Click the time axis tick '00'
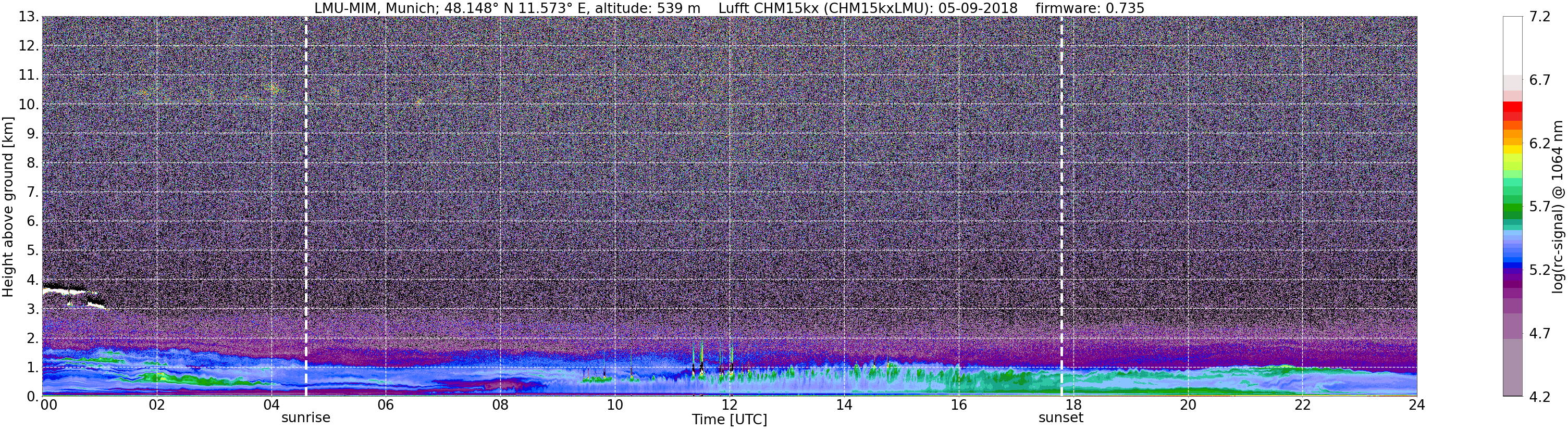The width and height of the screenshot is (1568, 430). 48,405
